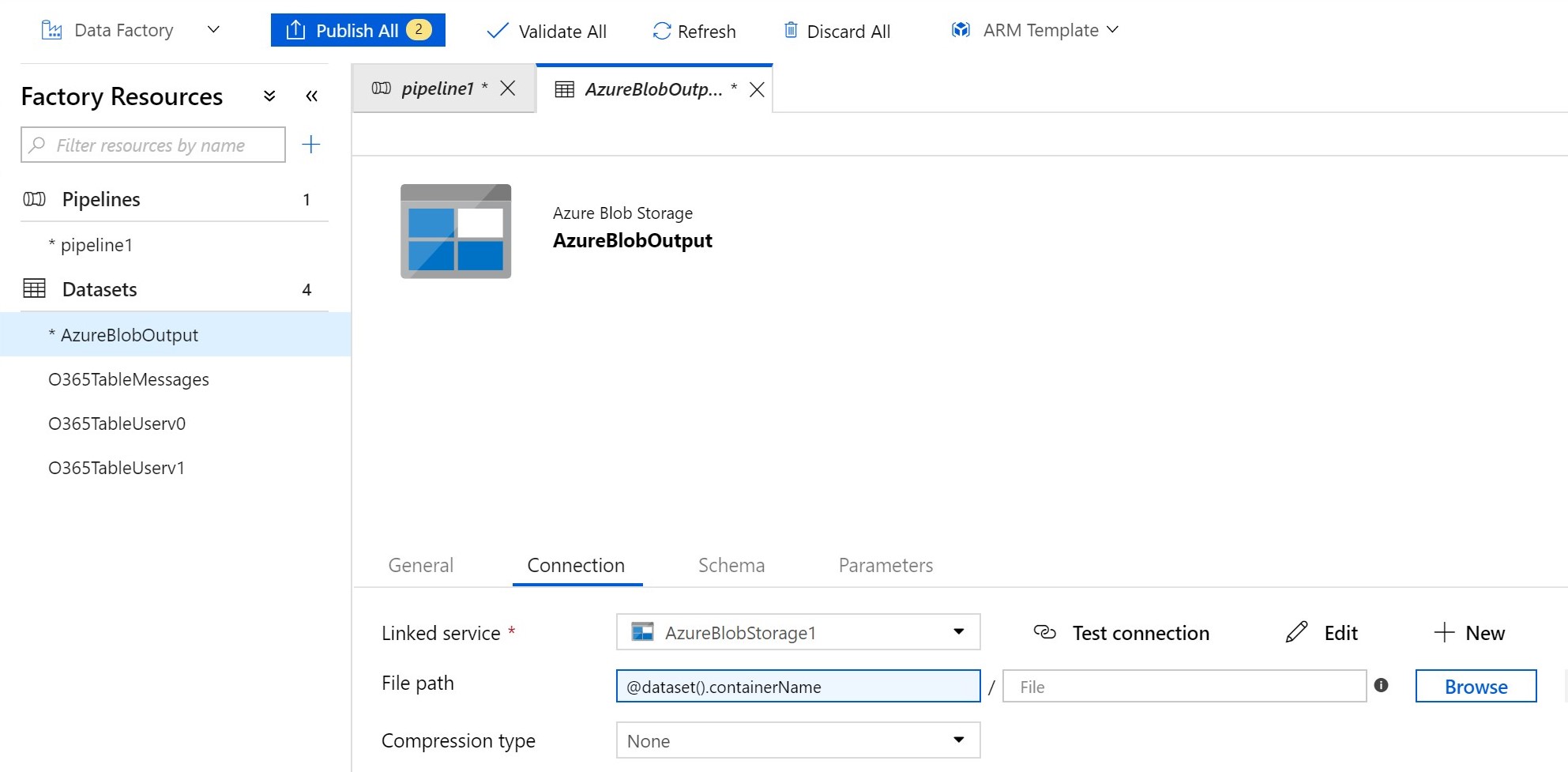Click the Azure Blob Storage dataset thumbnail
The image size is (1568, 772).
[x=456, y=232]
